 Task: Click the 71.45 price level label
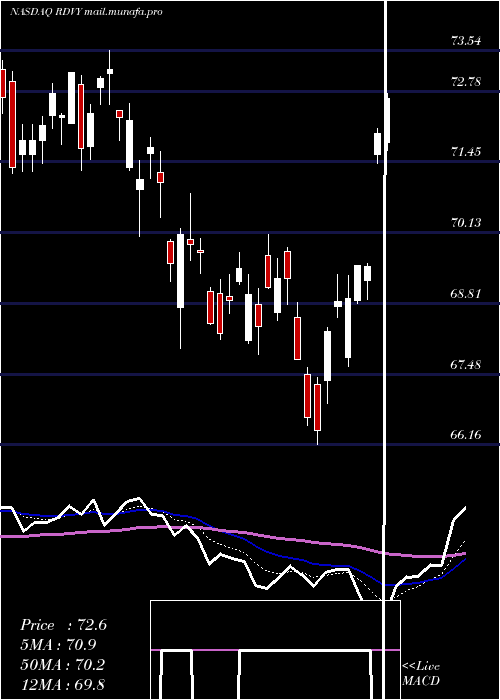pyautogui.click(x=466, y=152)
